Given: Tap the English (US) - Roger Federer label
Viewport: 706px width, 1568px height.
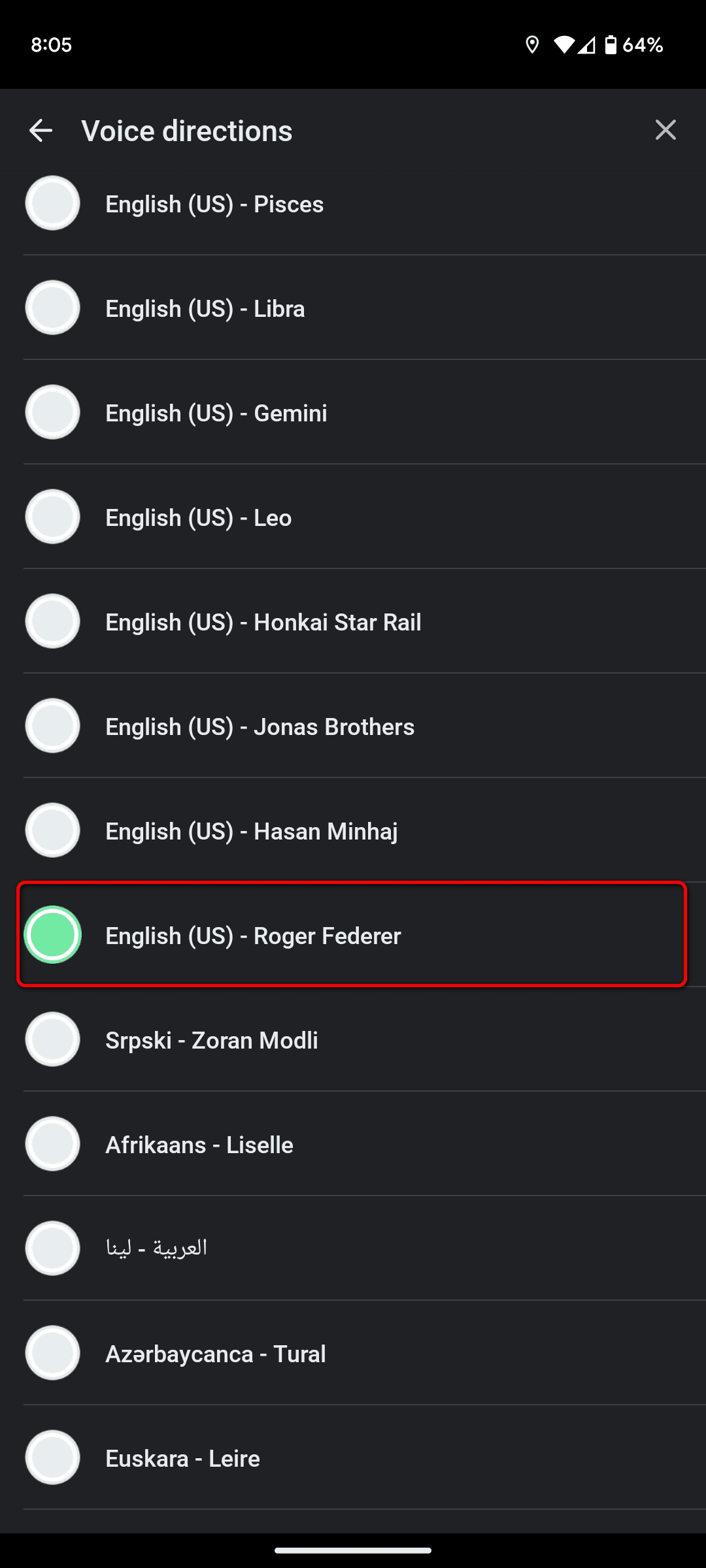Looking at the screenshot, I should [252, 936].
